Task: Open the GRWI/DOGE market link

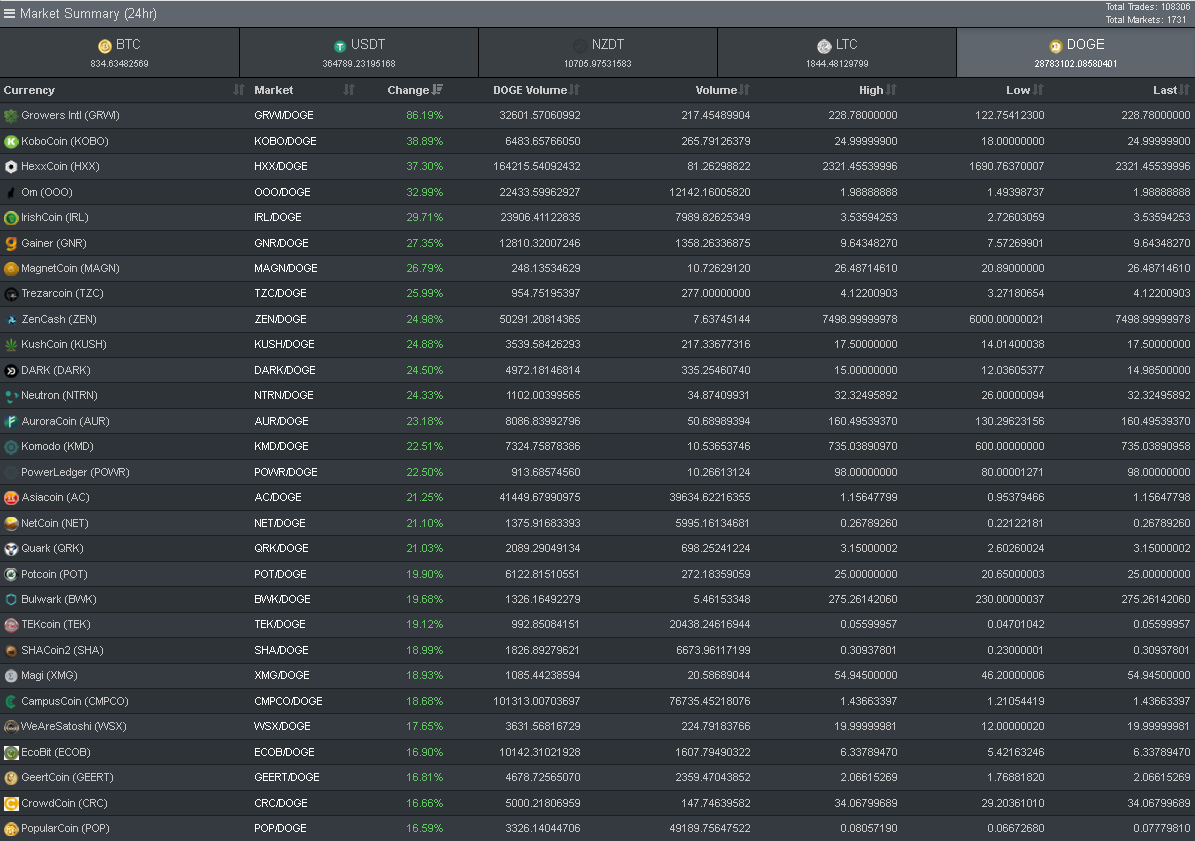Action: tap(284, 115)
